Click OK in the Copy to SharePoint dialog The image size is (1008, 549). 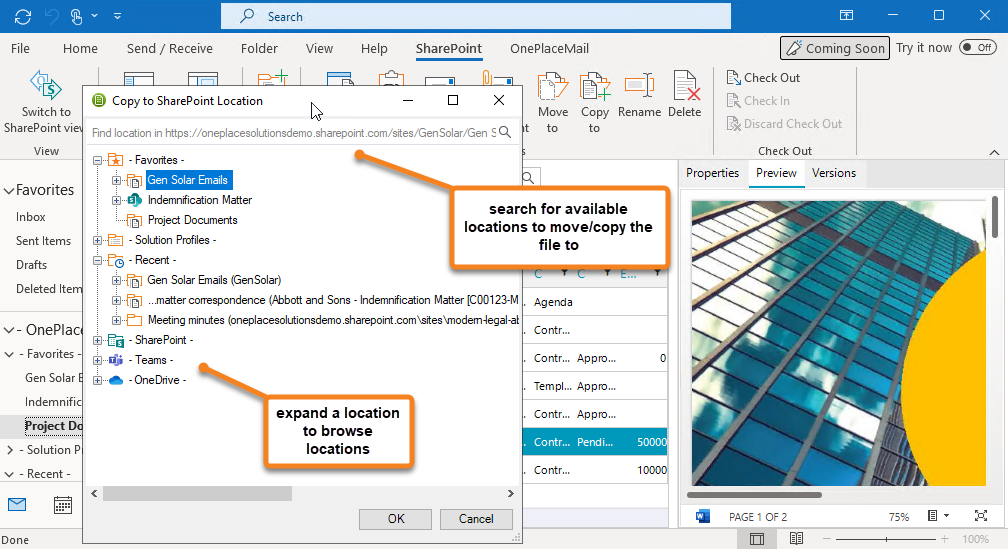tap(396, 519)
